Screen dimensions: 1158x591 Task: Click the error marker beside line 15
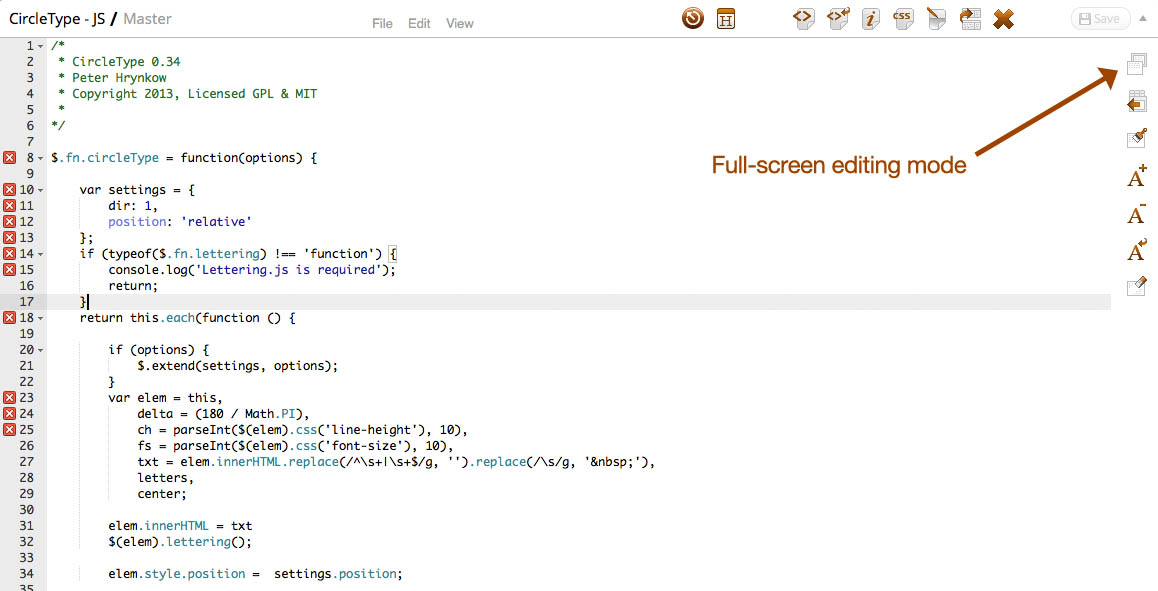[x=7, y=269]
